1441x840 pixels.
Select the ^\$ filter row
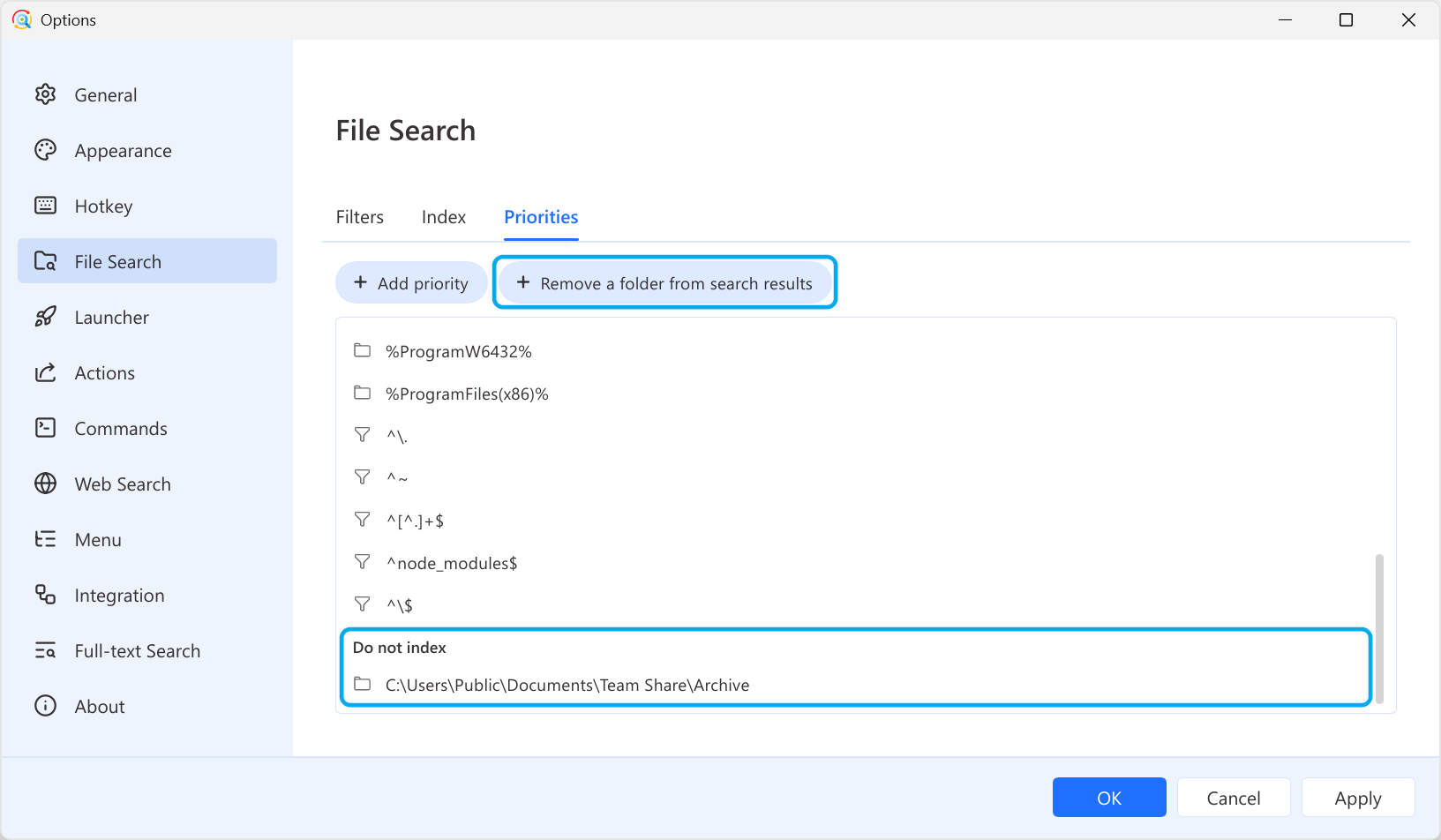pos(865,605)
